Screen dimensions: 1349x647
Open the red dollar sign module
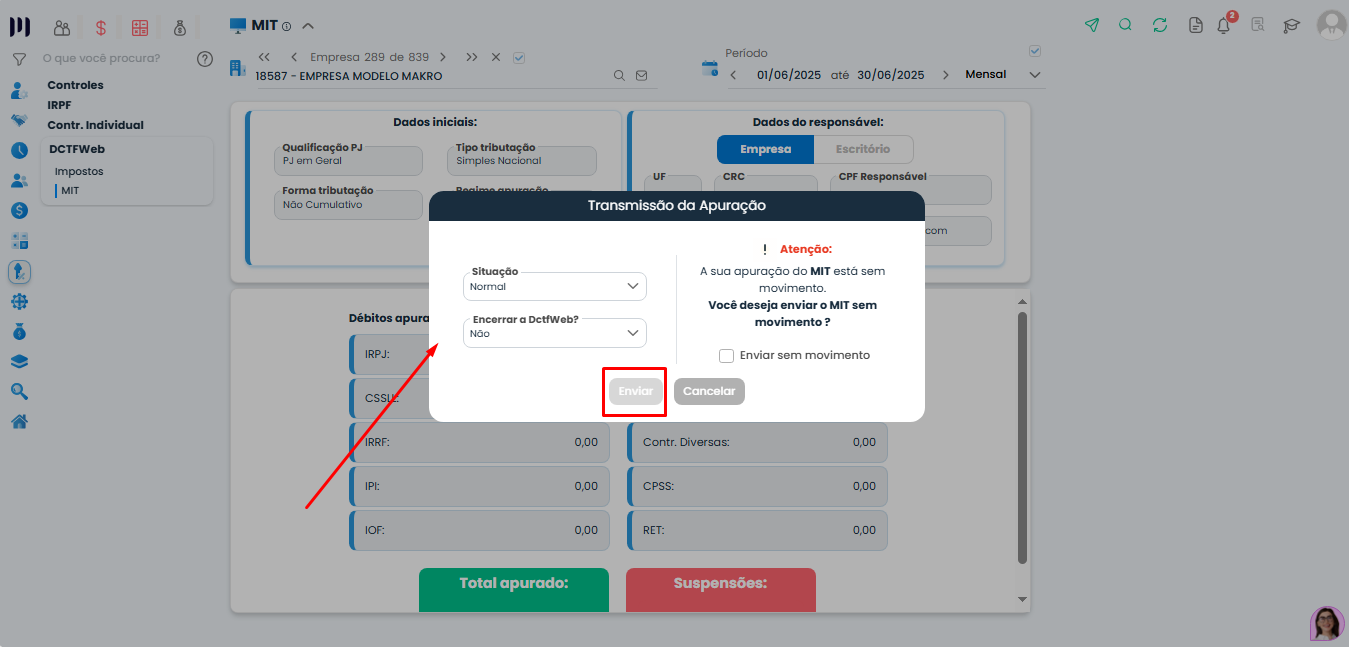tap(101, 27)
